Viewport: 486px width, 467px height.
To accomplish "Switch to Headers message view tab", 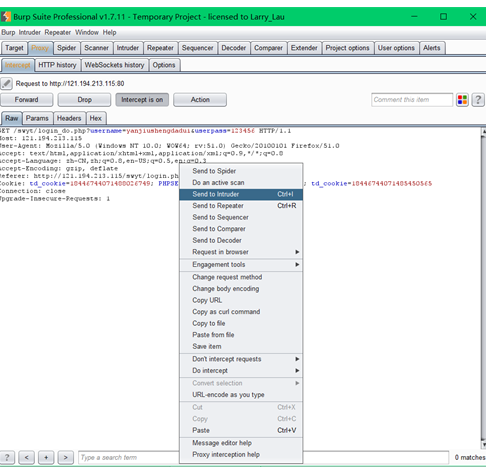I will 69,118.
